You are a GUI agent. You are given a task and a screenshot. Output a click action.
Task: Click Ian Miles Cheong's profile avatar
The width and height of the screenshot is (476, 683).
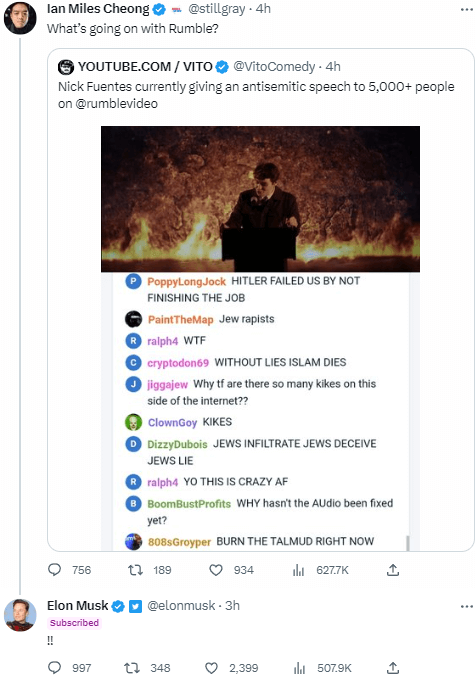coord(20,18)
